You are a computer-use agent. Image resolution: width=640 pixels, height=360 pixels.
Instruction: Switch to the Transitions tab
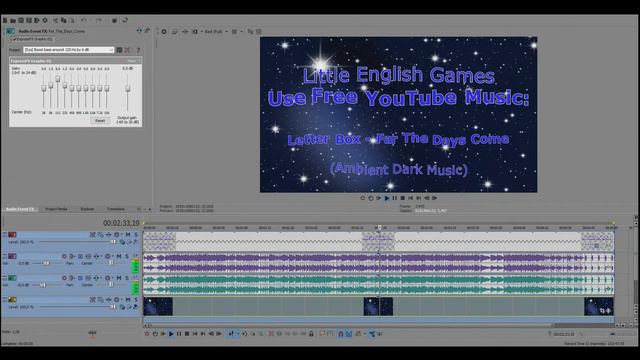116,209
